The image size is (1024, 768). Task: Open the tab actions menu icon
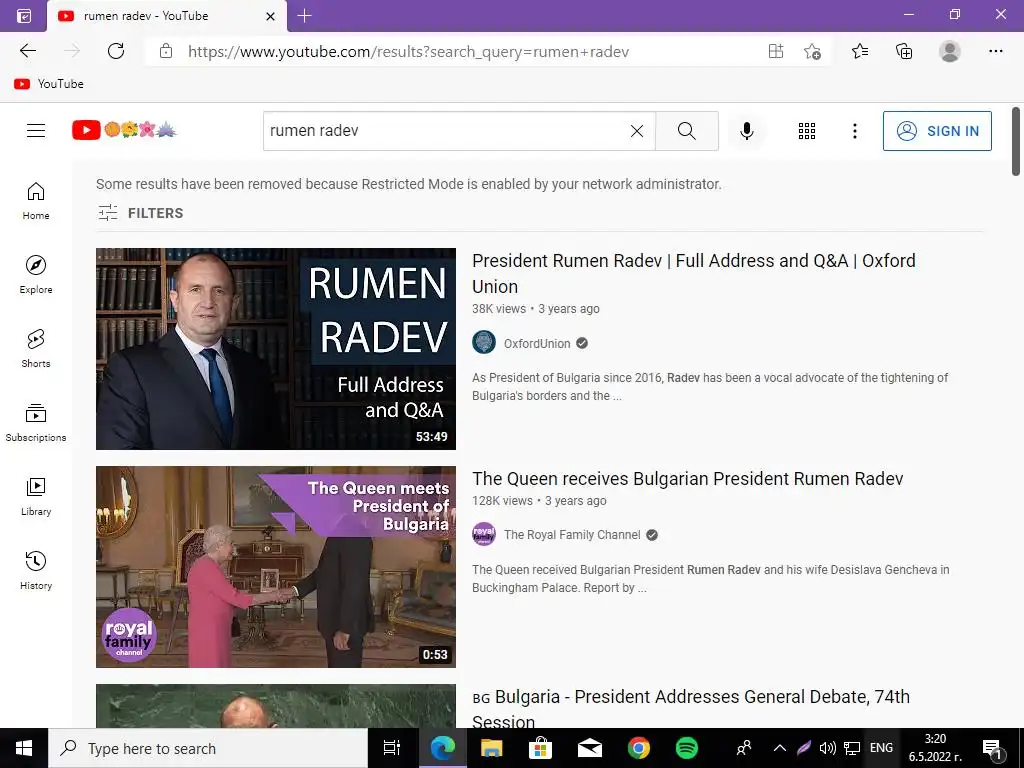coord(24,16)
